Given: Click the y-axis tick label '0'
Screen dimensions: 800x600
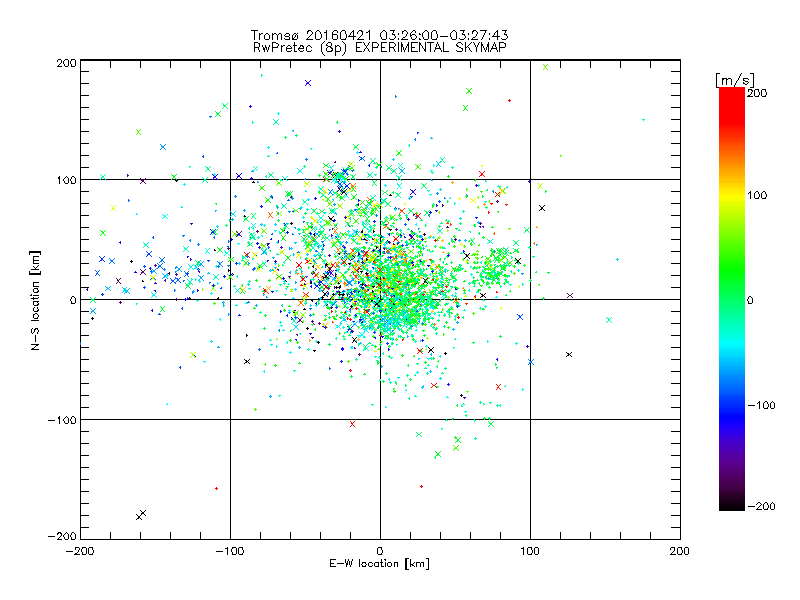Looking at the screenshot, I should pos(73,300).
